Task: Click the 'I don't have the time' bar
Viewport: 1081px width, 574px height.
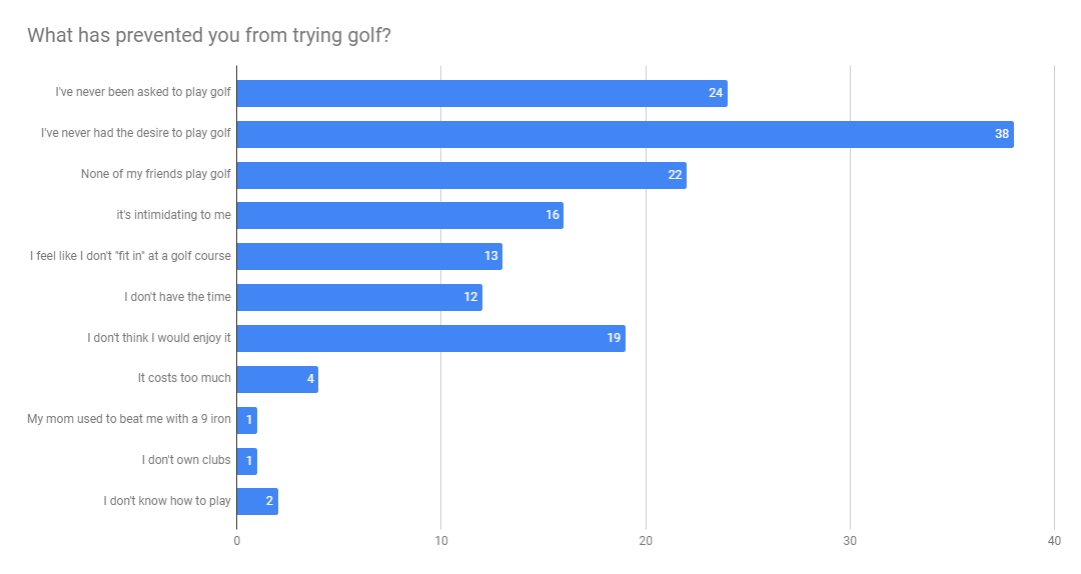Action: pos(359,297)
